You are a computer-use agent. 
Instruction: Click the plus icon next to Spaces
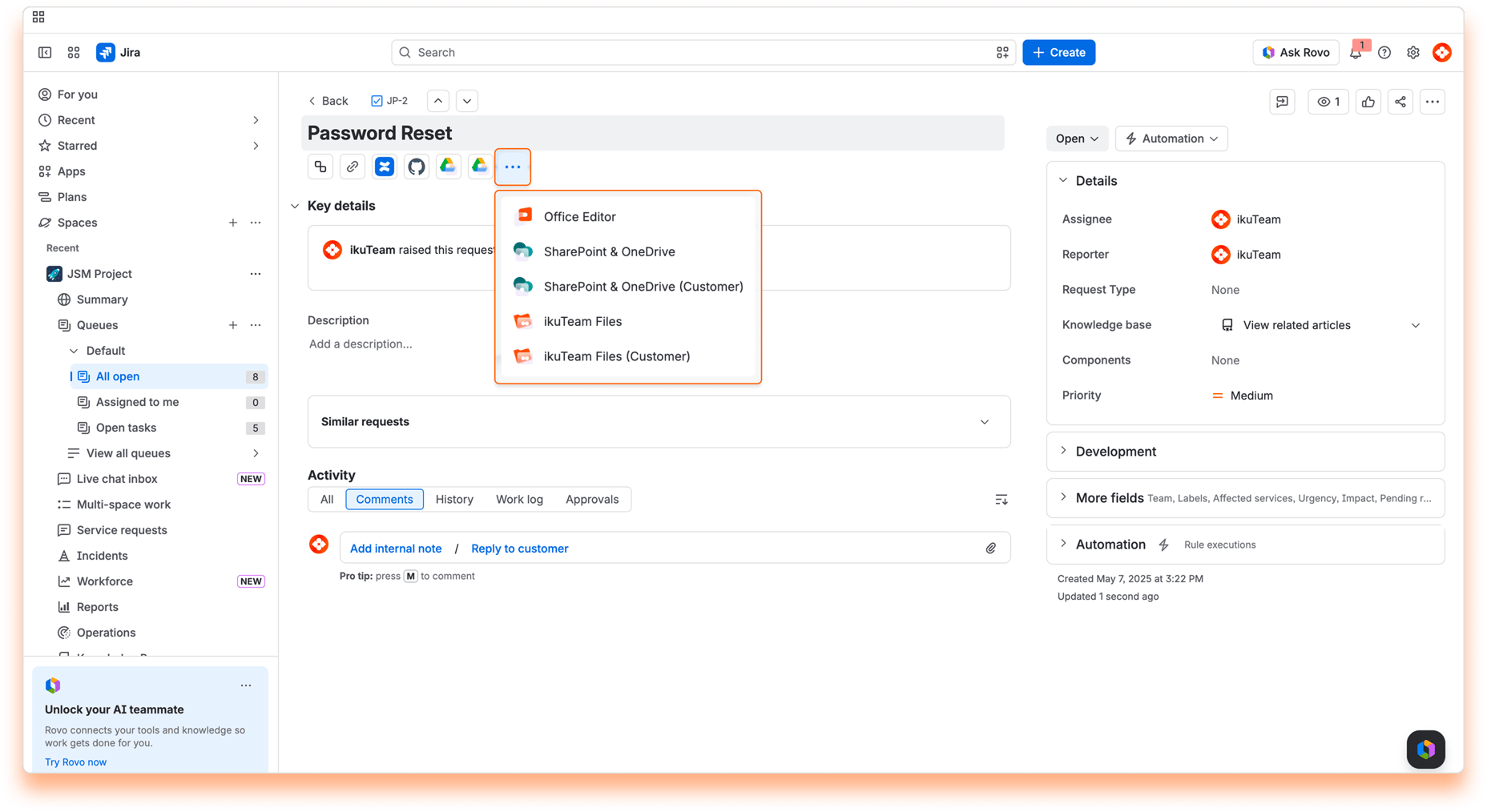tap(233, 223)
